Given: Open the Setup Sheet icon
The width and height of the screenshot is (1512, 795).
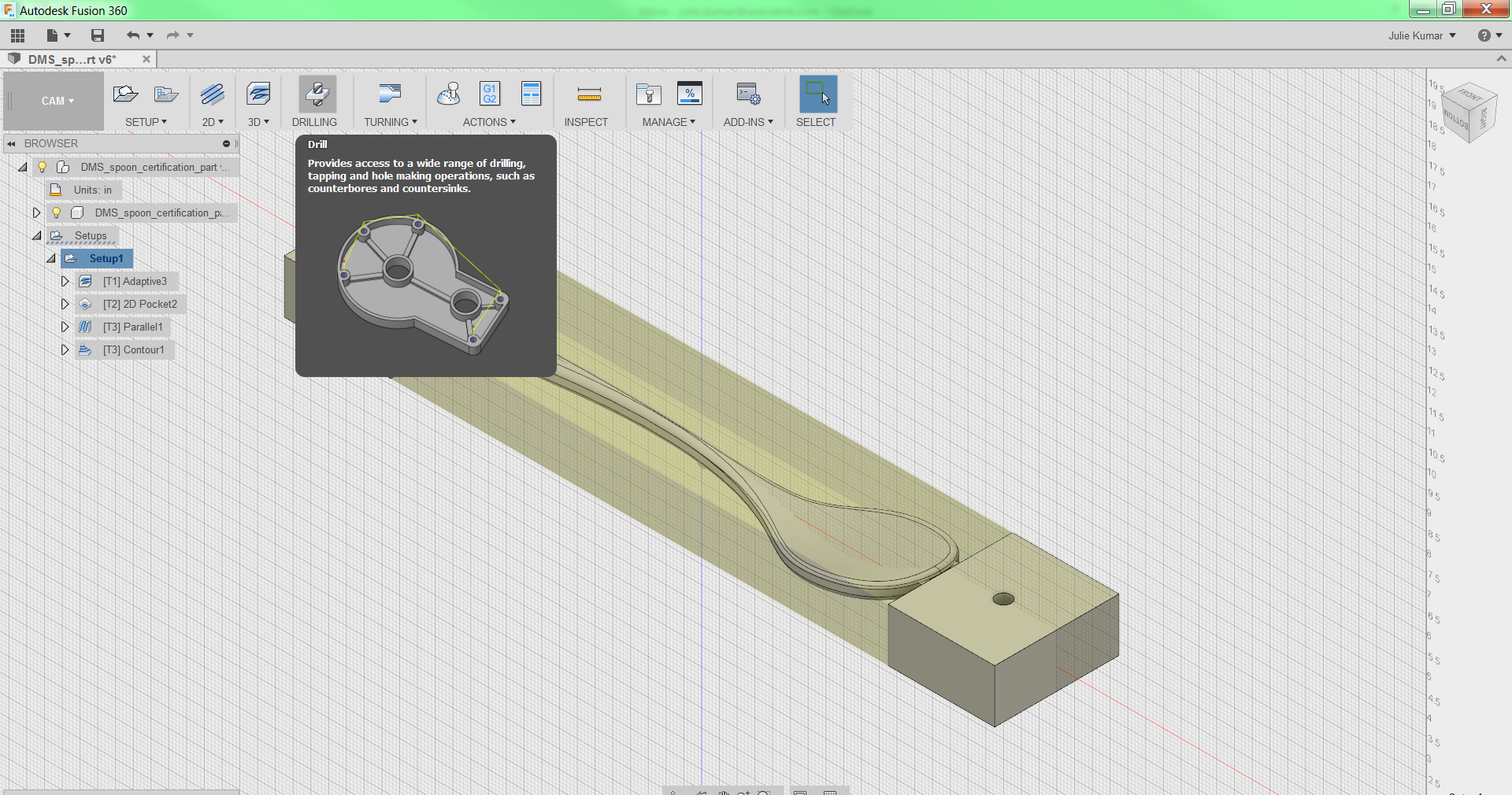Looking at the screenshot, I should tap(532, 94).
